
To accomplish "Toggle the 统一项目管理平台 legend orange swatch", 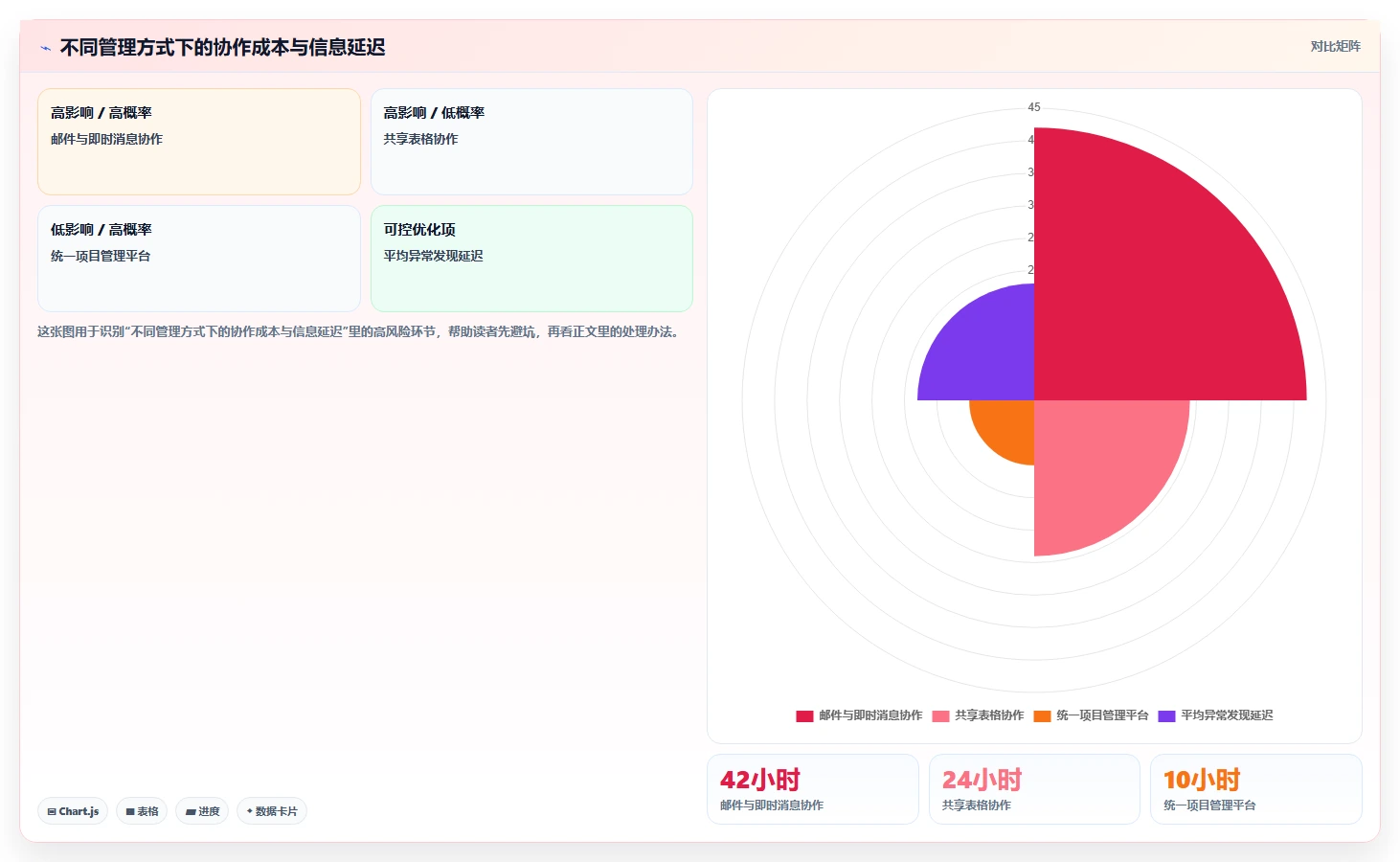I will point(1042,715).
